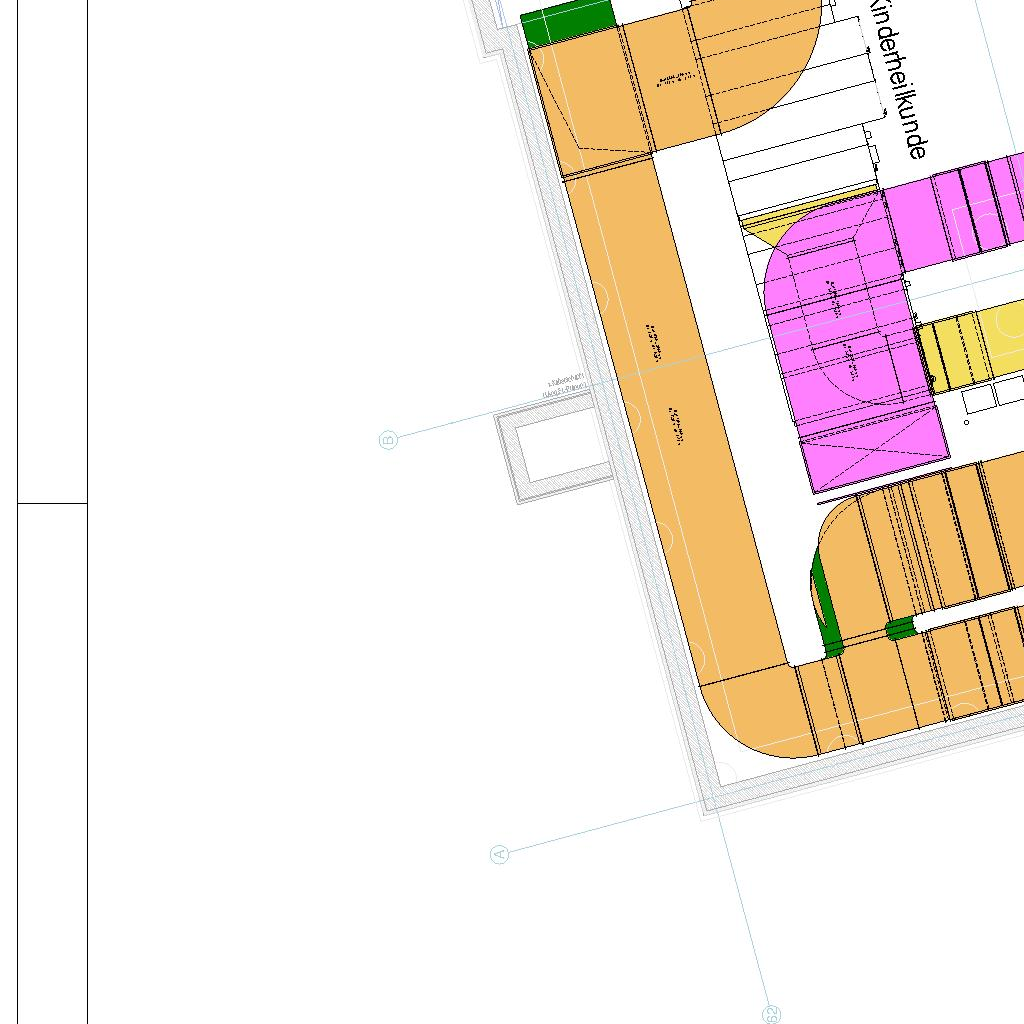Image resolution: width=1024 pixels, height=1024 pixels.
Task: Select the rotated Kinderheilkunde text label
Action: click(898, 78)
